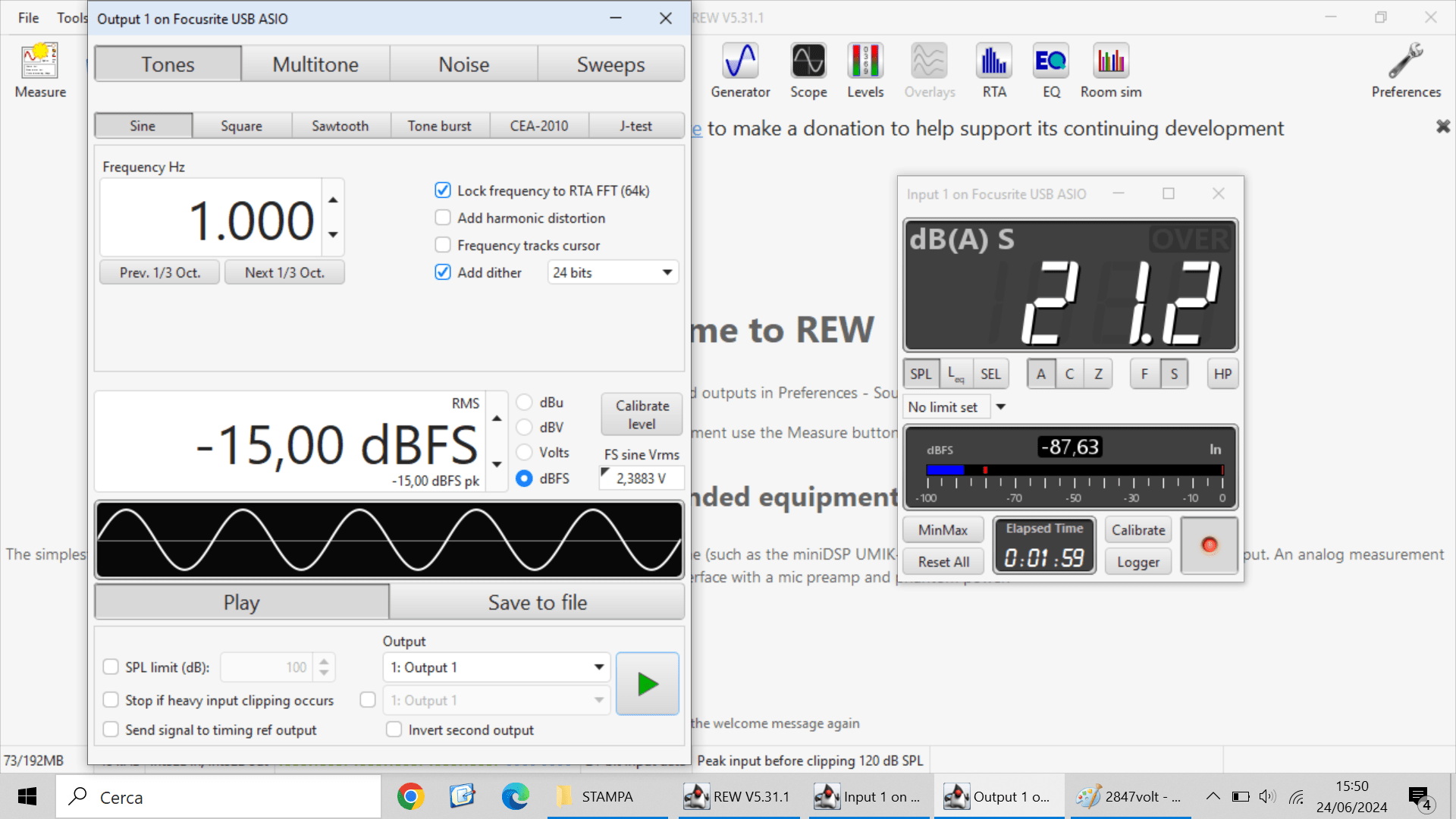The width and height of the screenshot is (1456, 819).
Task: Enable Invert second output checkbox
Action: [x=394, y=730]
